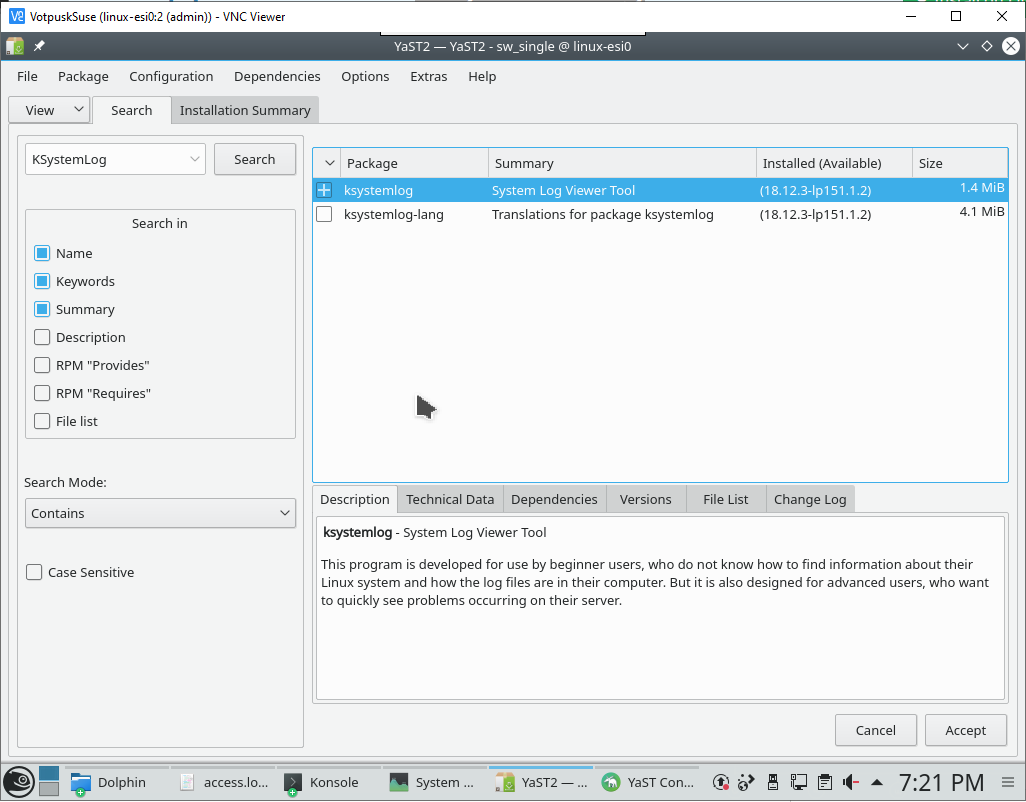Switch to the Dependencies detail tab
This screenshot has height=802, width=1026.
pyautogui.click(x=554, y=499)
